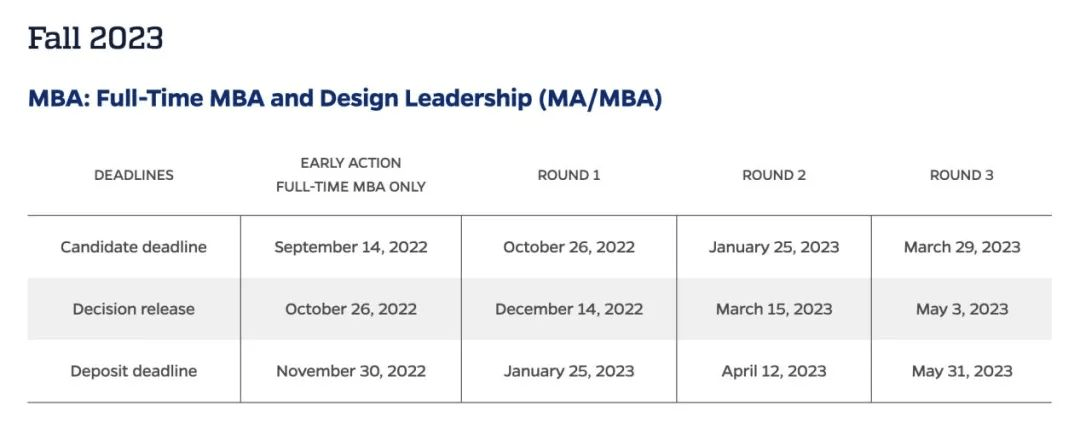Select the December 14, 2022 decision date
Screen dimensions: 1080x423
click(569, 309)
